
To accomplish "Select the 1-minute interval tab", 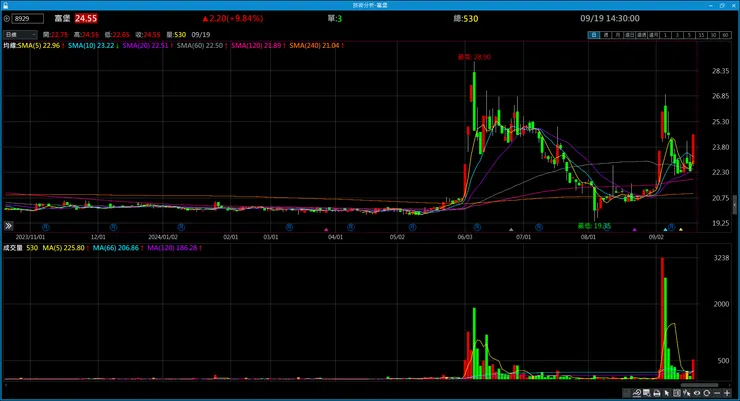I will click(665, 35).
